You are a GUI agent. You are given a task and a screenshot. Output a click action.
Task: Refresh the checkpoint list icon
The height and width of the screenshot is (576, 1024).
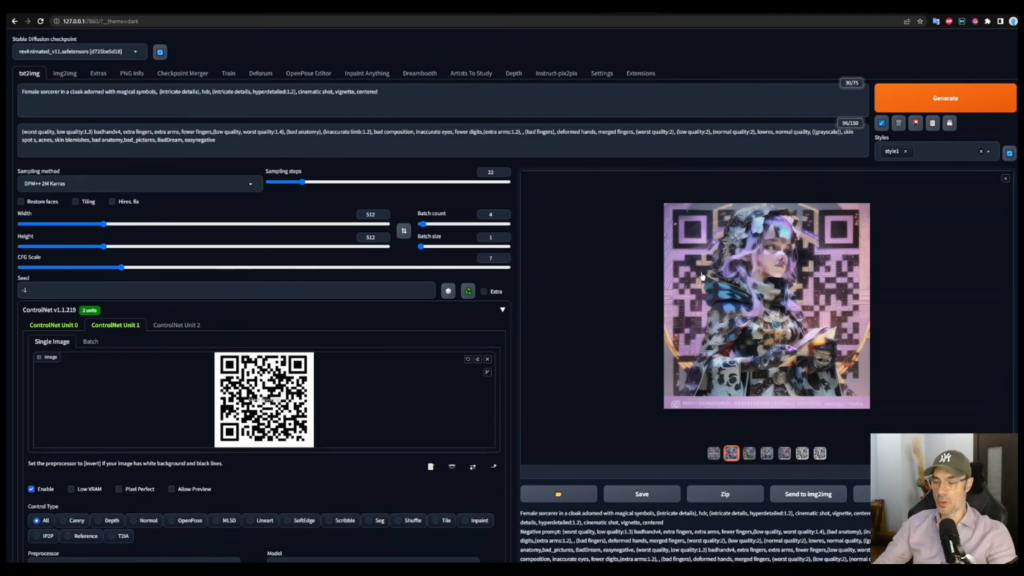click(x=159, y=52)
